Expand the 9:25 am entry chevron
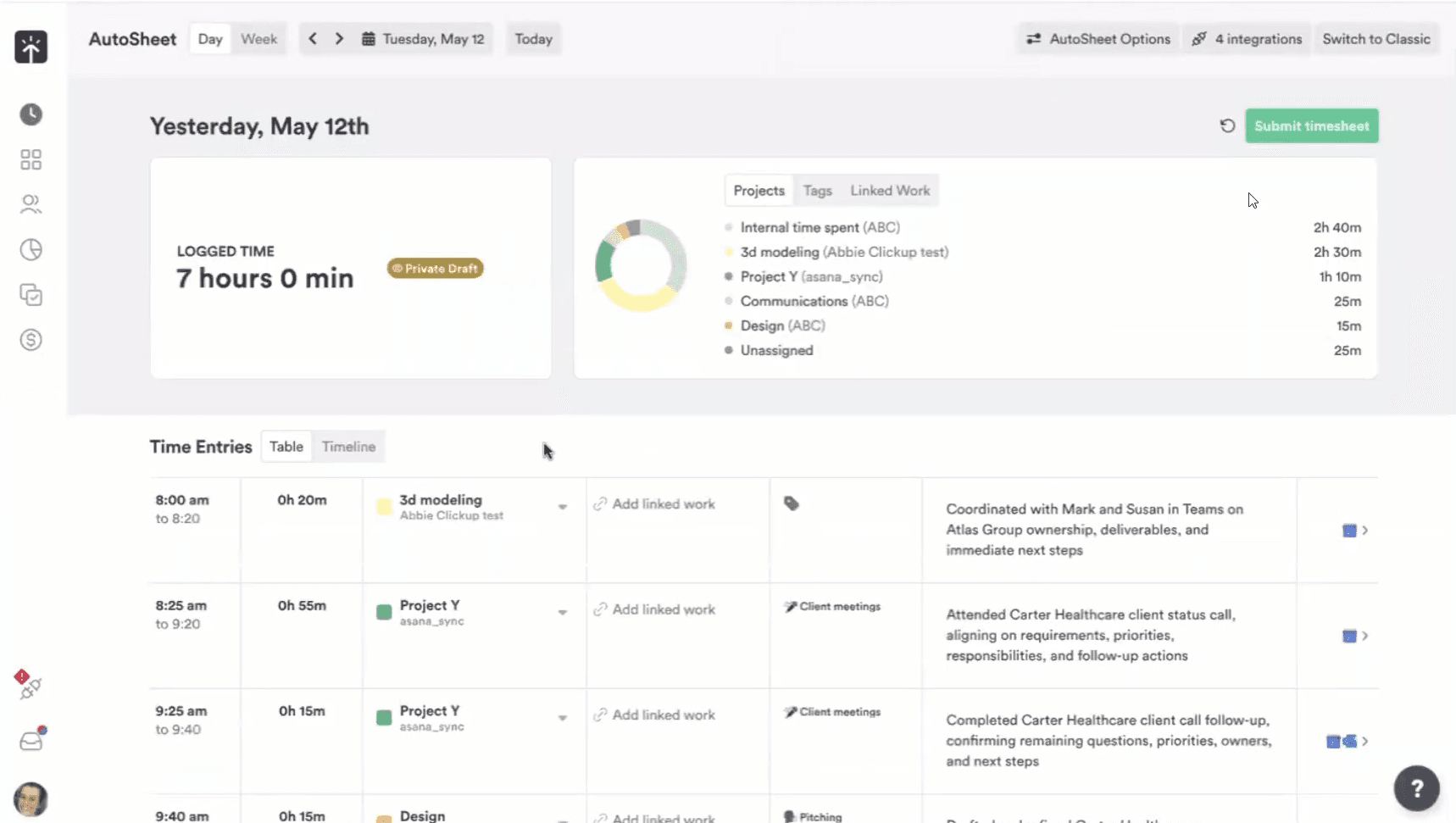 coord(1365,742)
